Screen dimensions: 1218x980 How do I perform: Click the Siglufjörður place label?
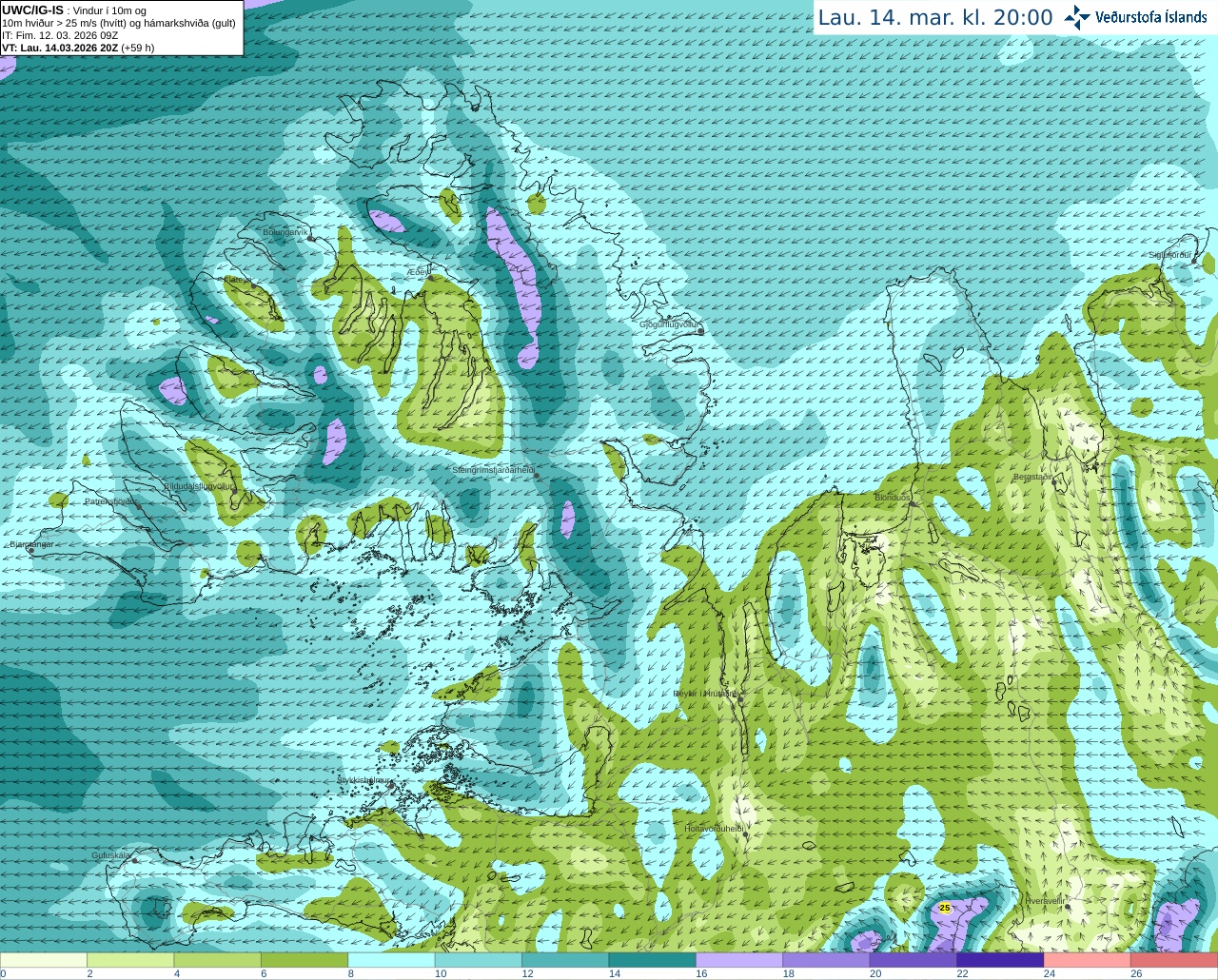point(1170,255)
